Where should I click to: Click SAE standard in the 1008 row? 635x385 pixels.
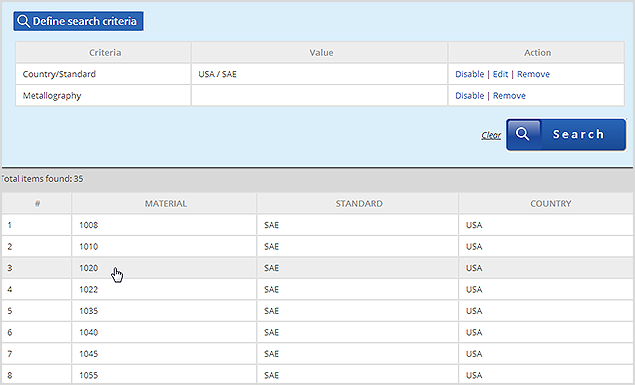pyautogui.click(x=271, y=225)
